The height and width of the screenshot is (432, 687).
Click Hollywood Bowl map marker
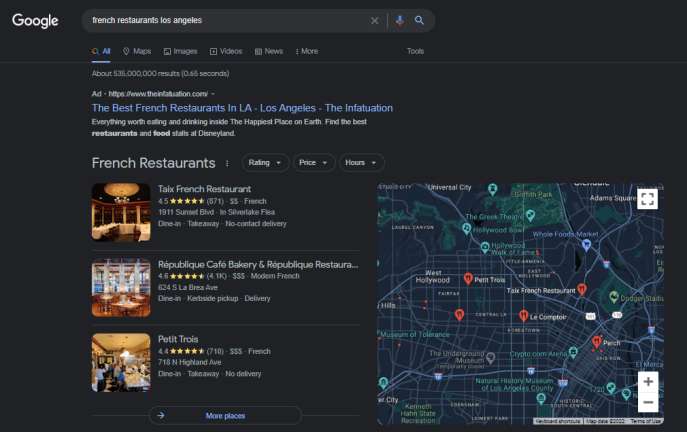click(x=467, y=228)
